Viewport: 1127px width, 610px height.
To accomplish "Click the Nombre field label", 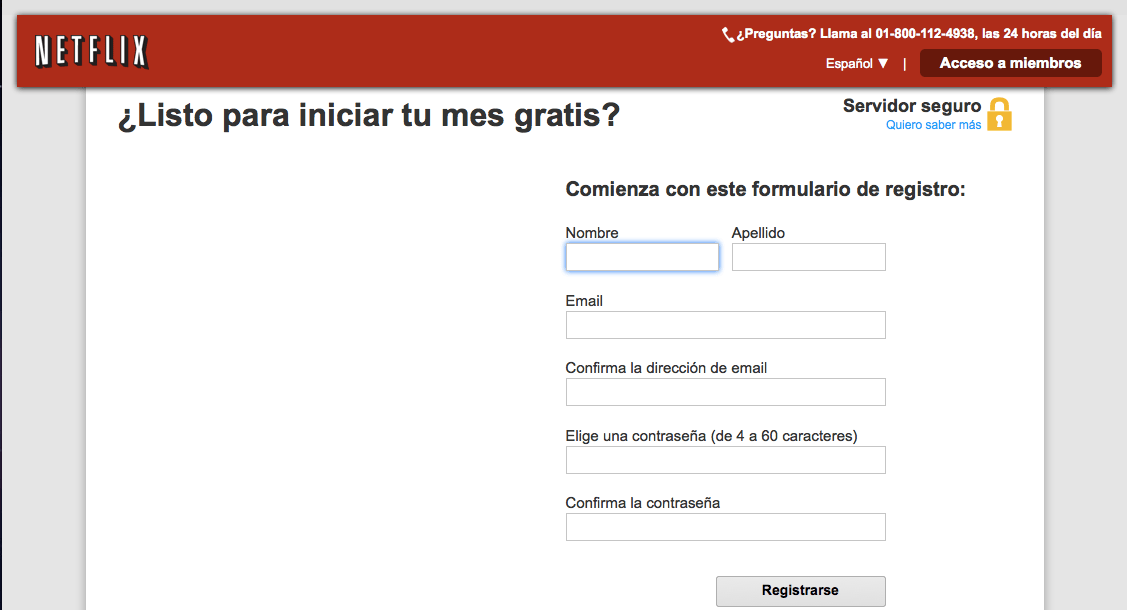I will pyautogui.click(x=592, y=233).
